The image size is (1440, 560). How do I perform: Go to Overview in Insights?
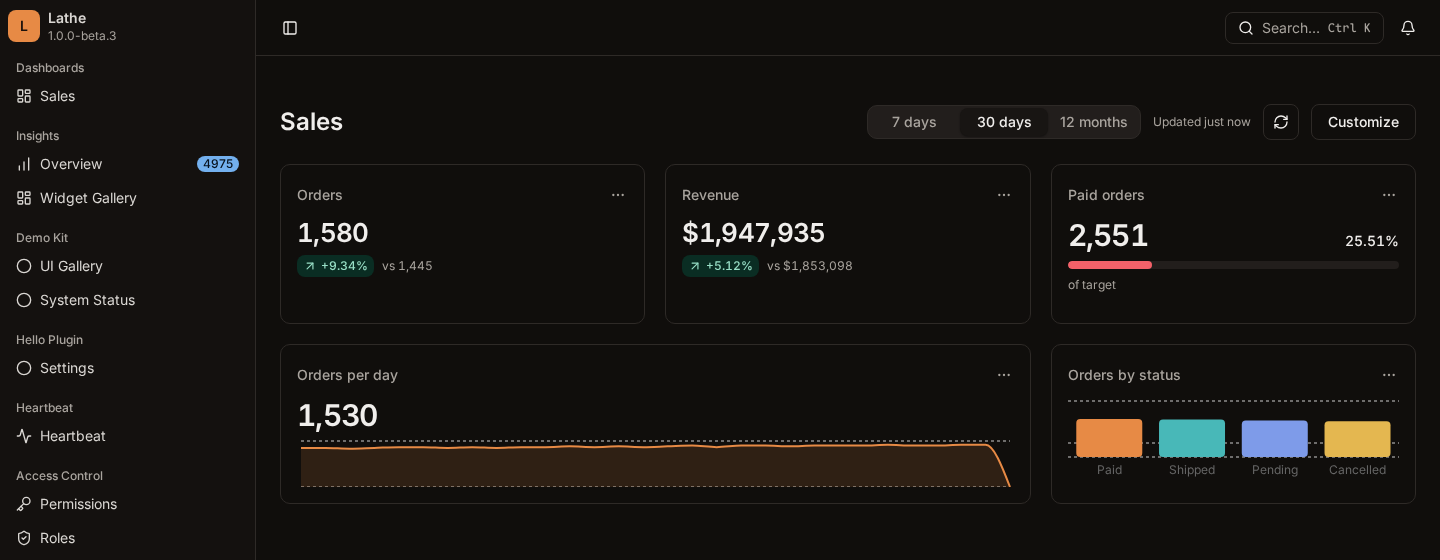128,164
